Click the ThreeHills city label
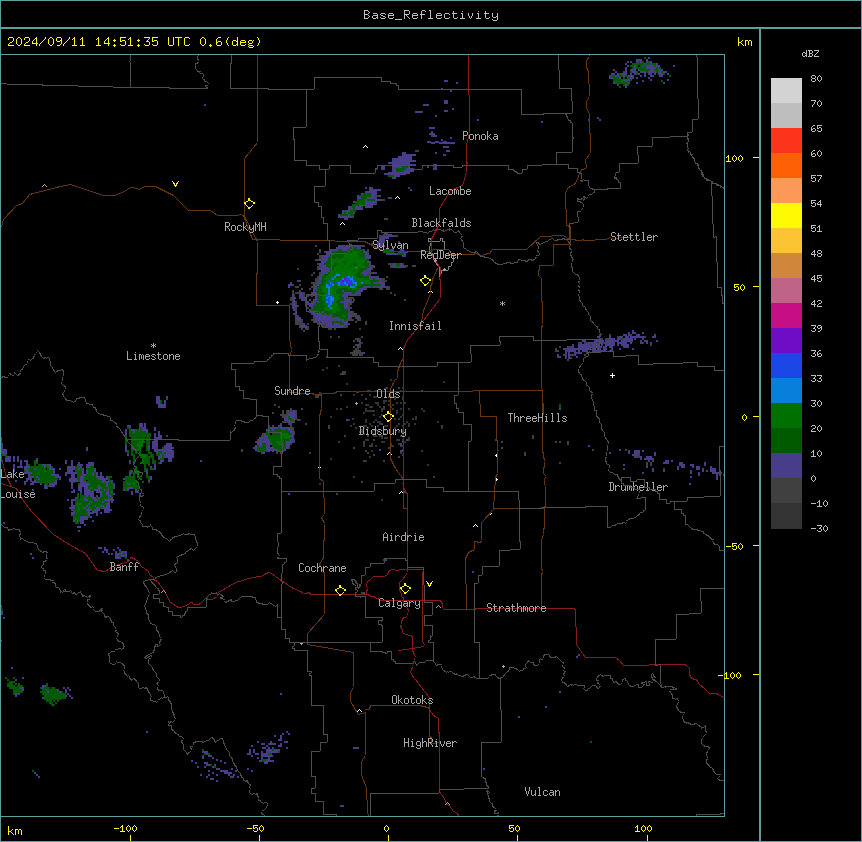The width and height of the screenshot is (862, 842). click(537, 418)
